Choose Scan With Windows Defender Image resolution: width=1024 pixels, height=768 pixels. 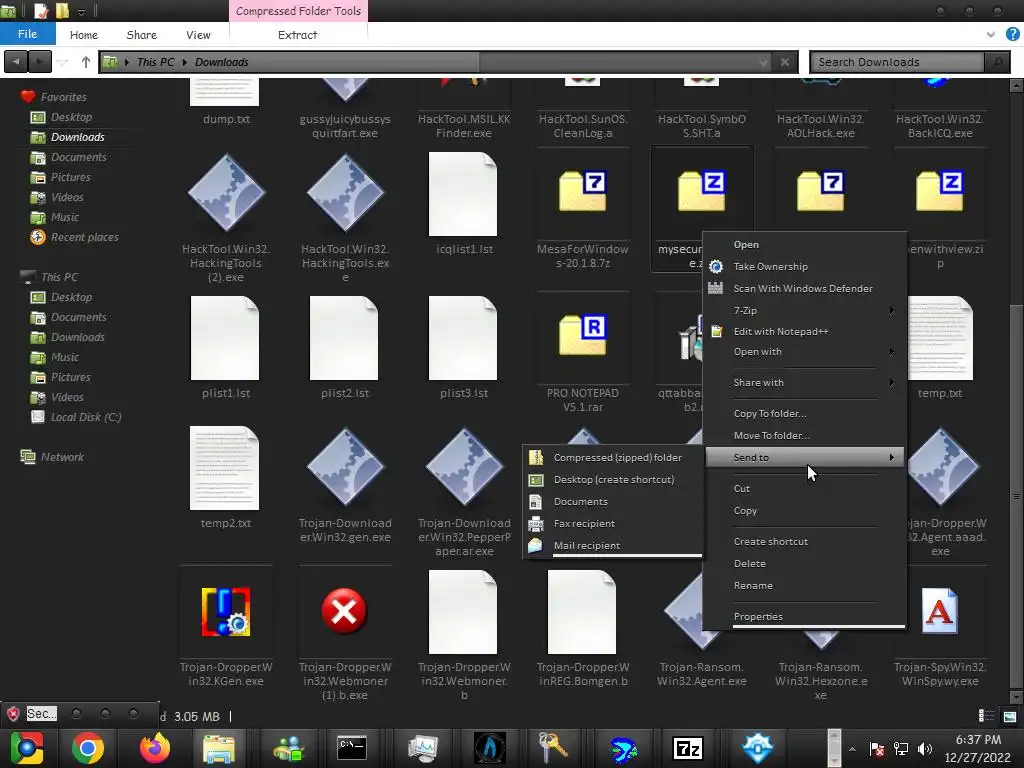(806, 288)
